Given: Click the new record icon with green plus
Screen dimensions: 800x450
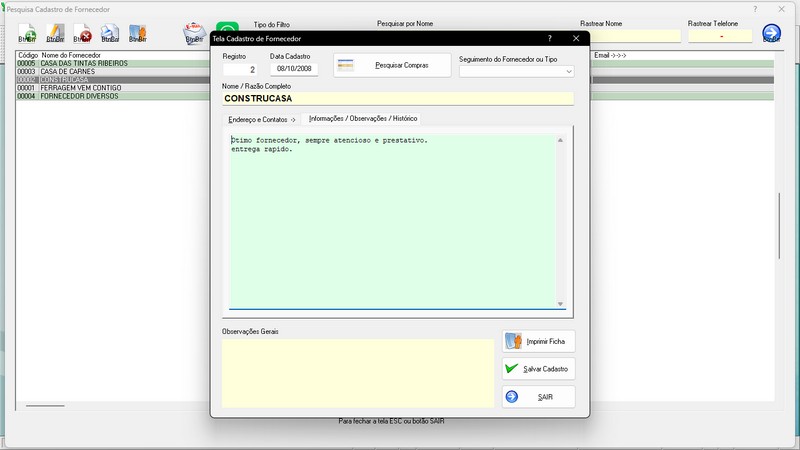Looking at the screenshot, I should click(27, 33).
